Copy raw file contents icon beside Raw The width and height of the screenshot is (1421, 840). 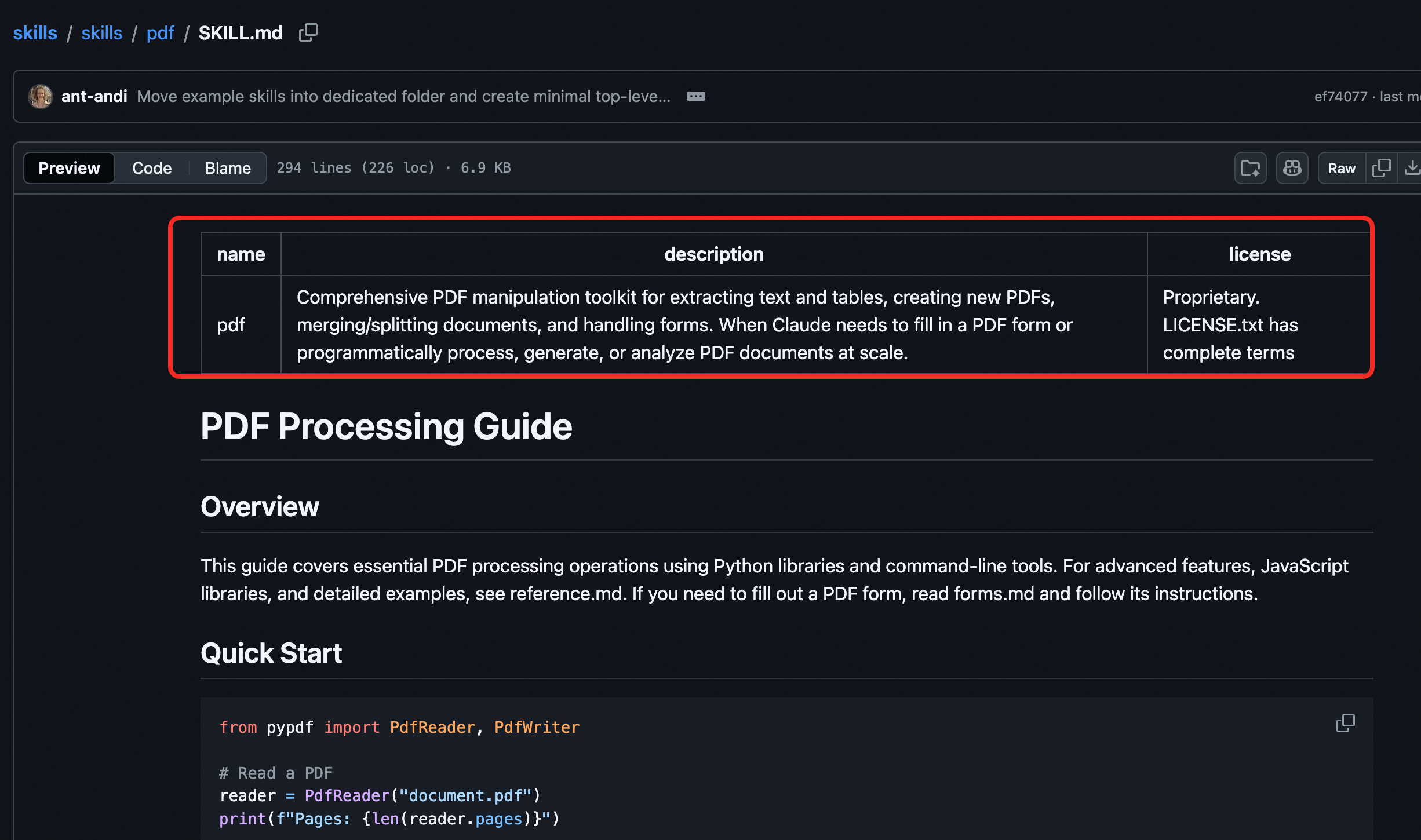point(1381,168)
